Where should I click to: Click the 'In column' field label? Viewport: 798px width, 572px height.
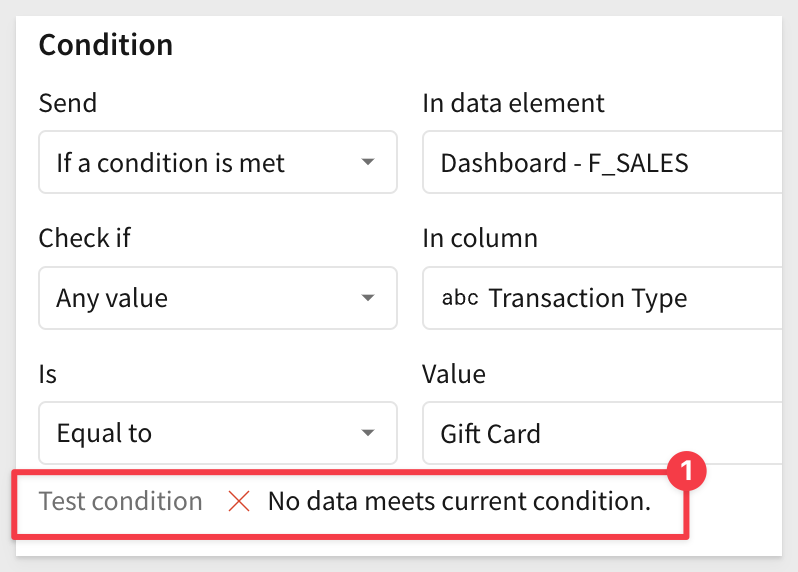click(x=480, y=238)
